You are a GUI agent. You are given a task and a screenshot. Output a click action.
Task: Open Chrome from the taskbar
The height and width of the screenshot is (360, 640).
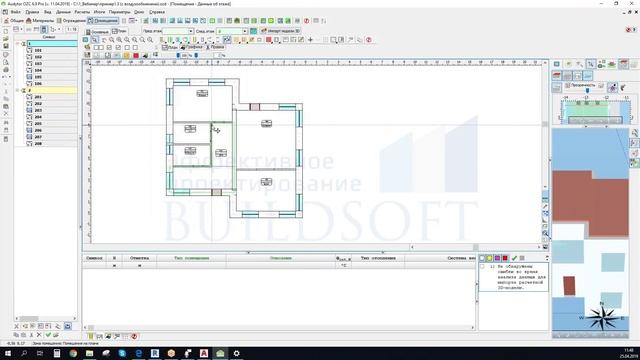pyautogui.click(x=73, y=353)
